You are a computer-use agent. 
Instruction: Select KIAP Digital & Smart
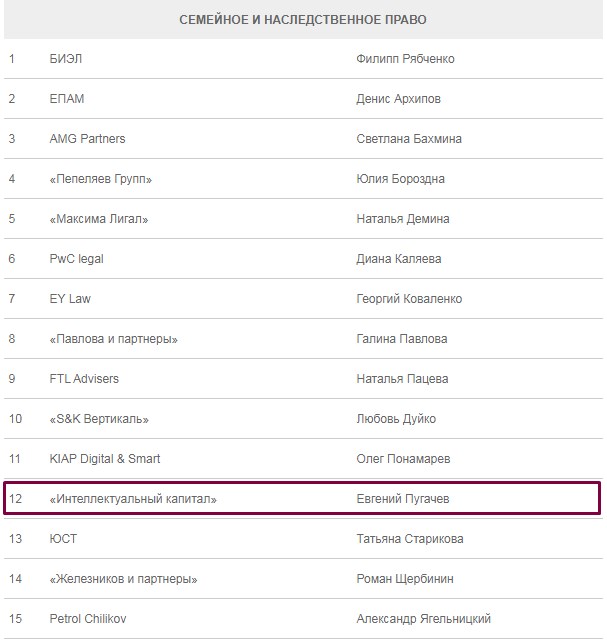click(x=105, y=459)
